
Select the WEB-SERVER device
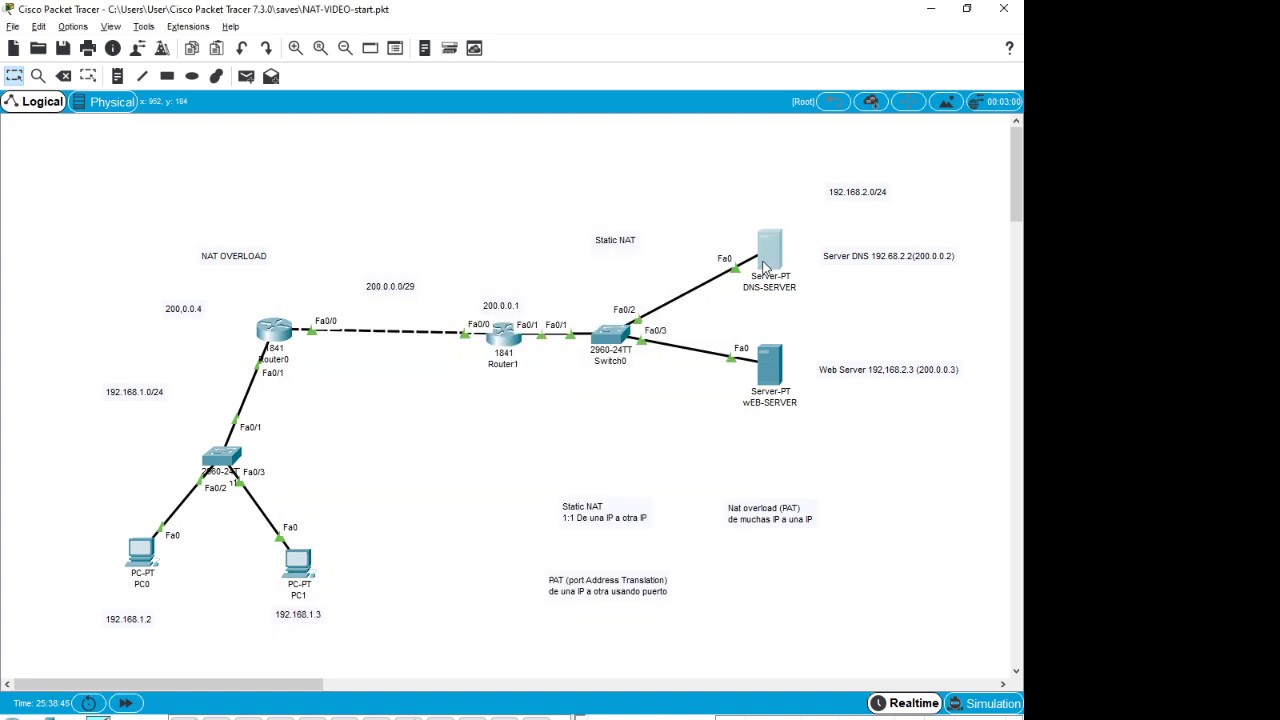pos(769,365)
